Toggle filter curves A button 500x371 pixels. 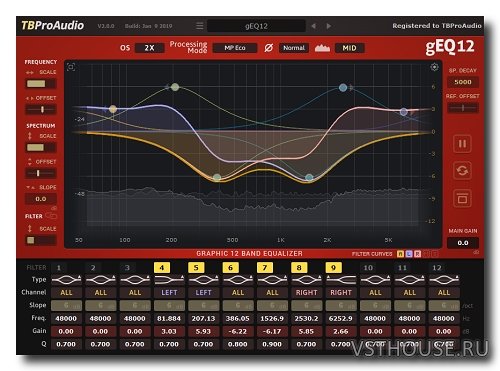[400, 254]
